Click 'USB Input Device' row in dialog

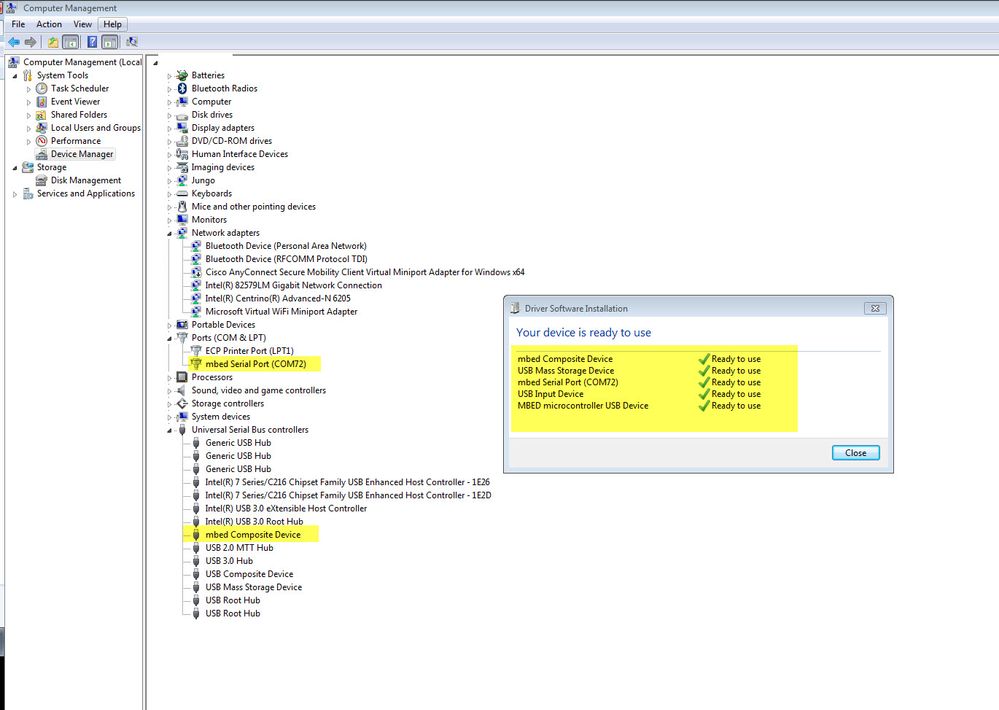coord(550,394)
